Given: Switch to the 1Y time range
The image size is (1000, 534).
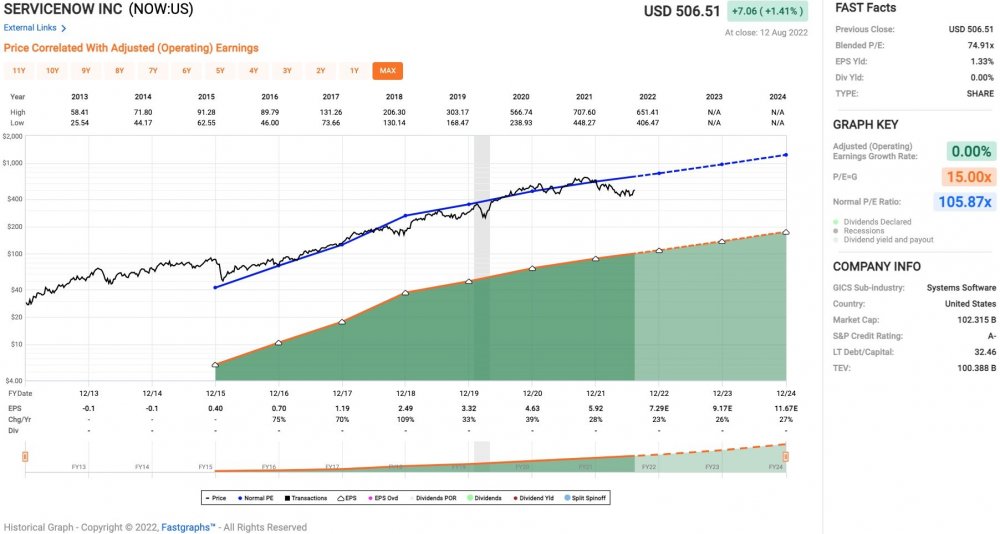Looking at the screenshot, I should pos(354,71).
